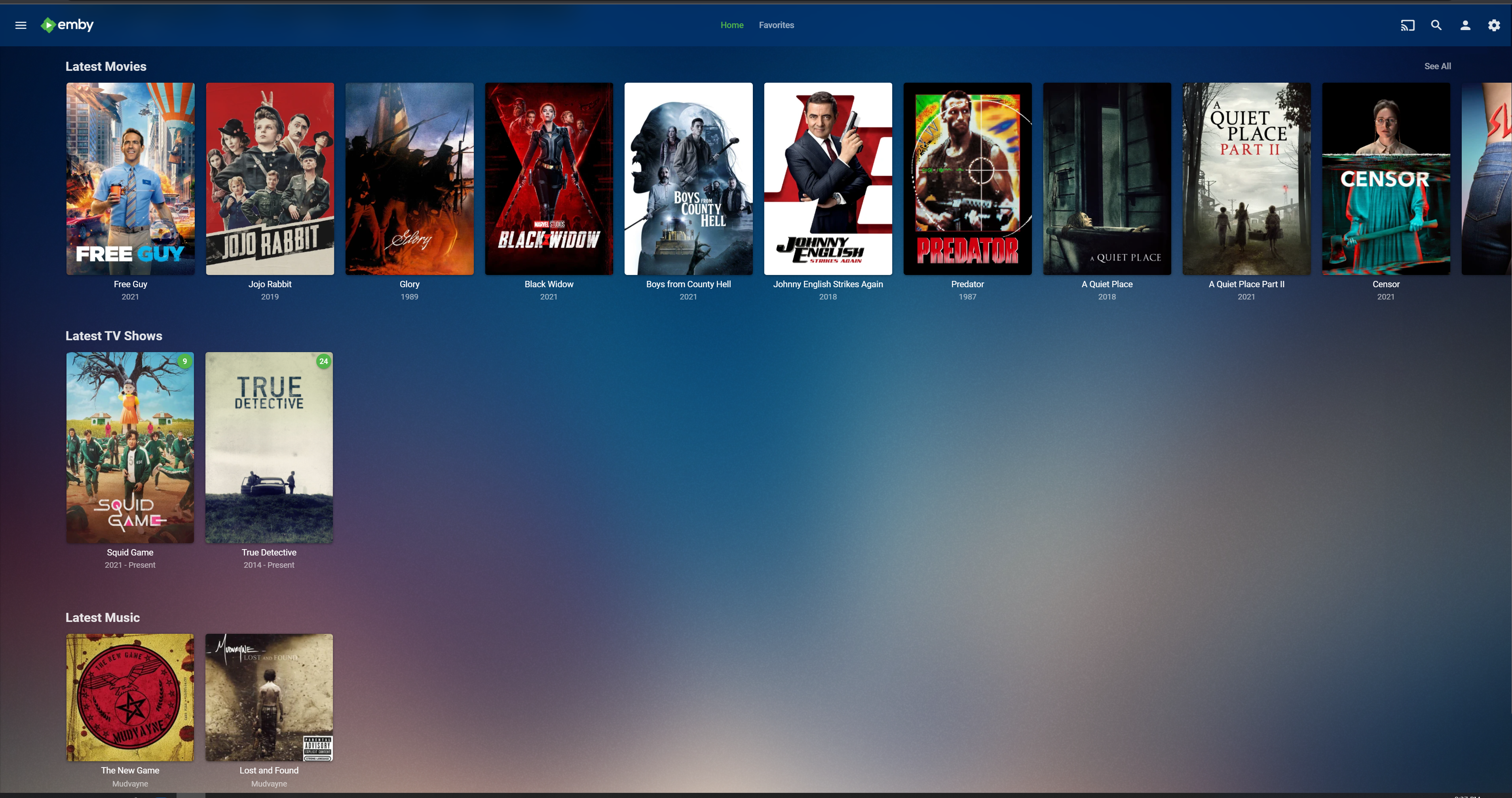The image size is (1512, 798).
Task: Open the user profile icon
Action: pos(1465,25)
